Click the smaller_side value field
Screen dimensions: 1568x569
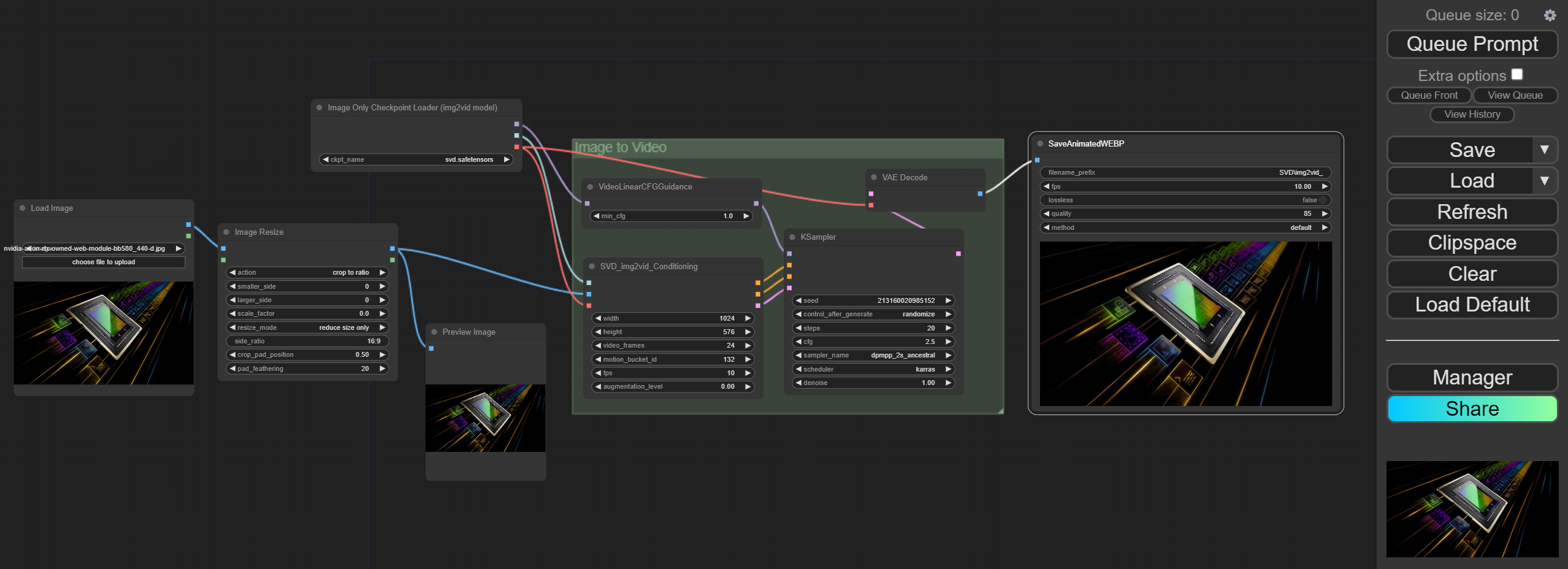click(x=307, y=286)
